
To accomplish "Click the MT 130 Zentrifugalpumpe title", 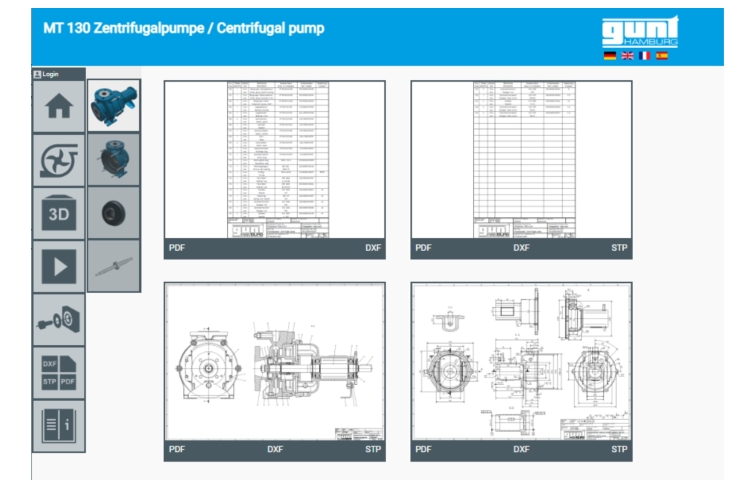I will (x=183, y=28).
